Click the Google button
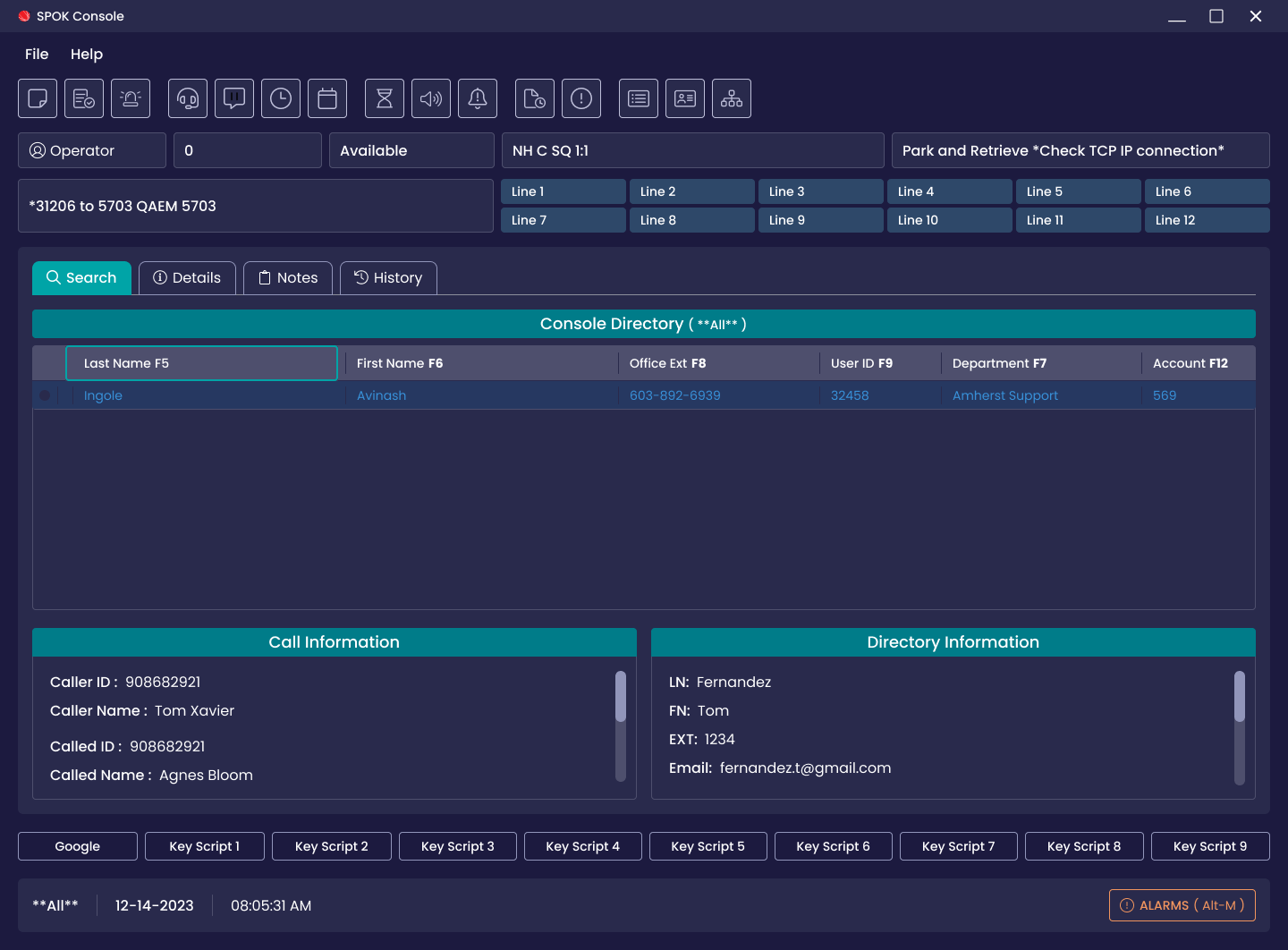1288x950 pixels. click(x=78, y=846)
